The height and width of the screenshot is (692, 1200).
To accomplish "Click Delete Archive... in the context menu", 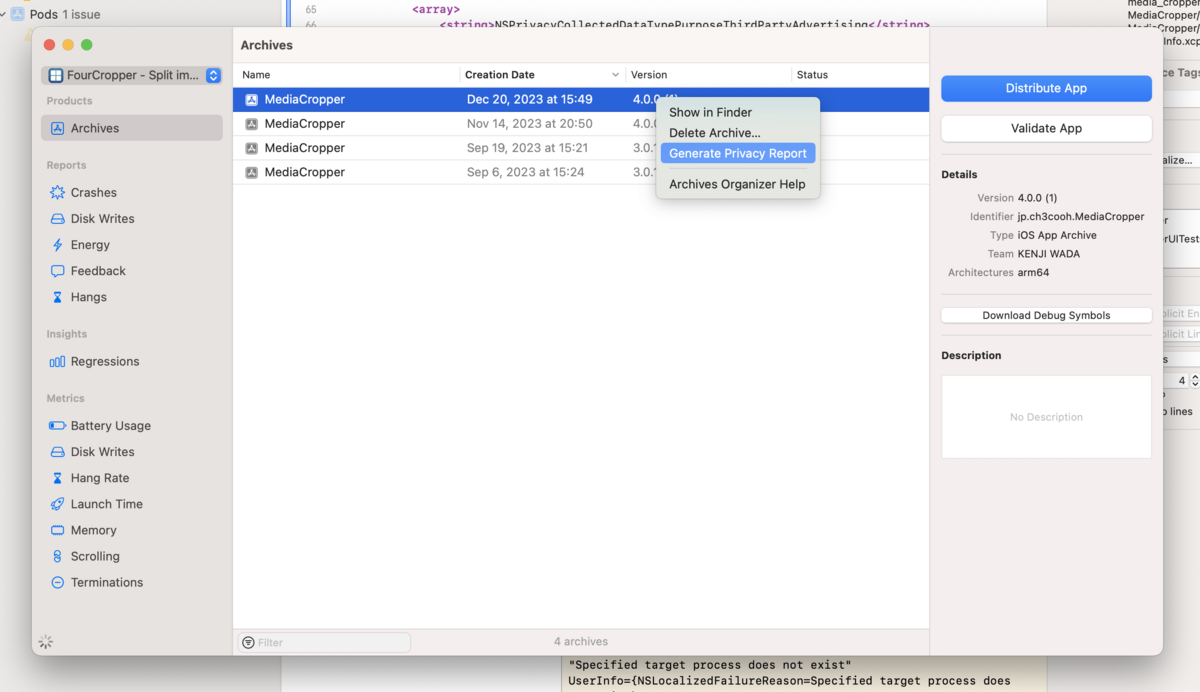I will pyautogui.click(x=714, y=133).
